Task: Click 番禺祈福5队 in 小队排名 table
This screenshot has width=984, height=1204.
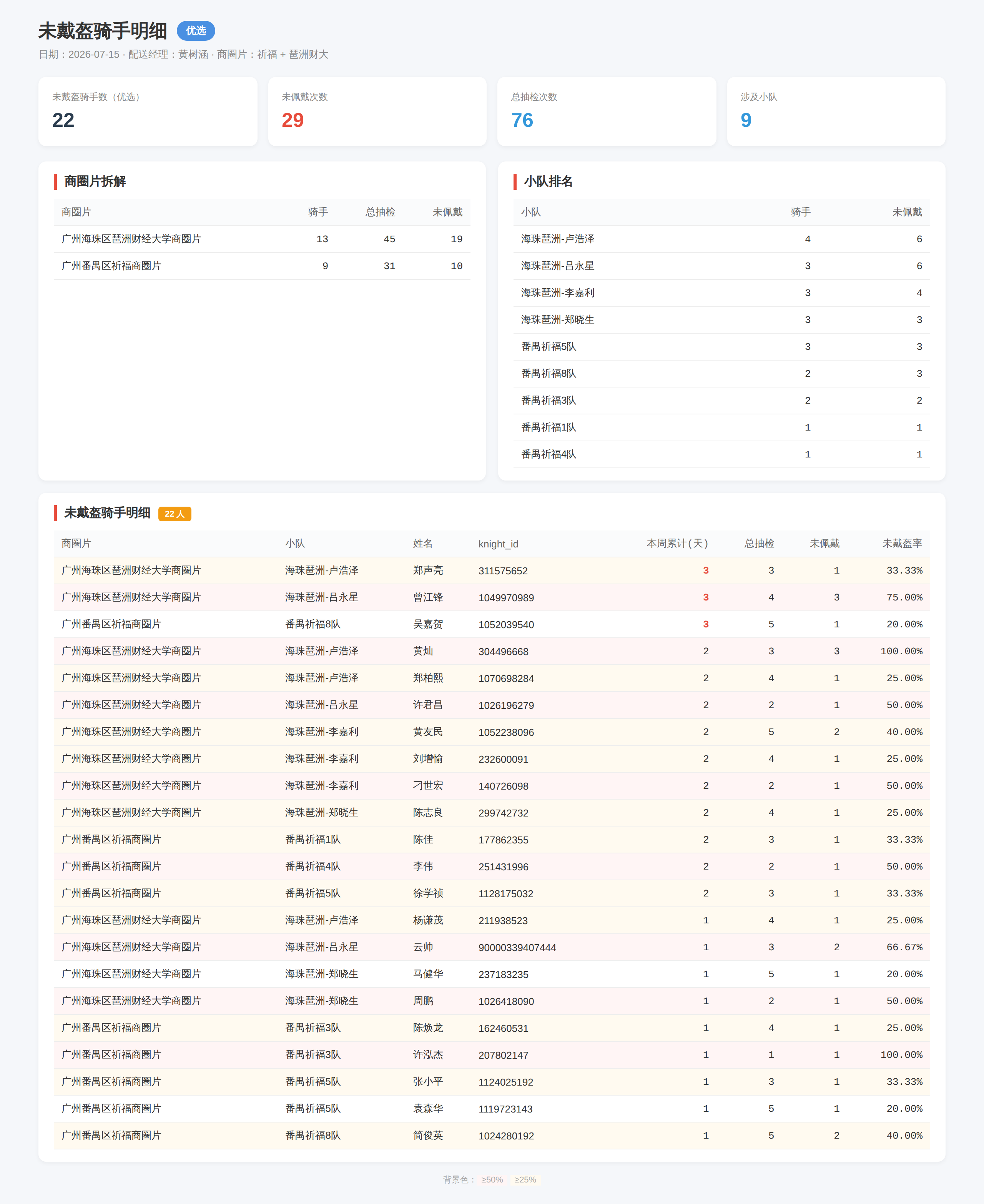Action: pyautogui.click(x=549, y=347)
